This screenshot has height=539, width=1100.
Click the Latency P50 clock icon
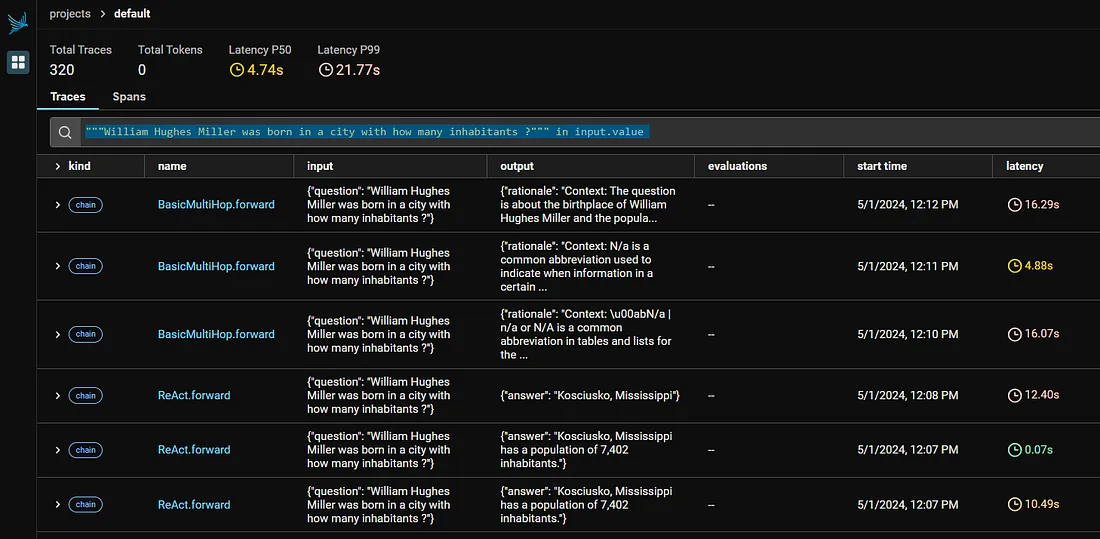(x=236, y=69)
